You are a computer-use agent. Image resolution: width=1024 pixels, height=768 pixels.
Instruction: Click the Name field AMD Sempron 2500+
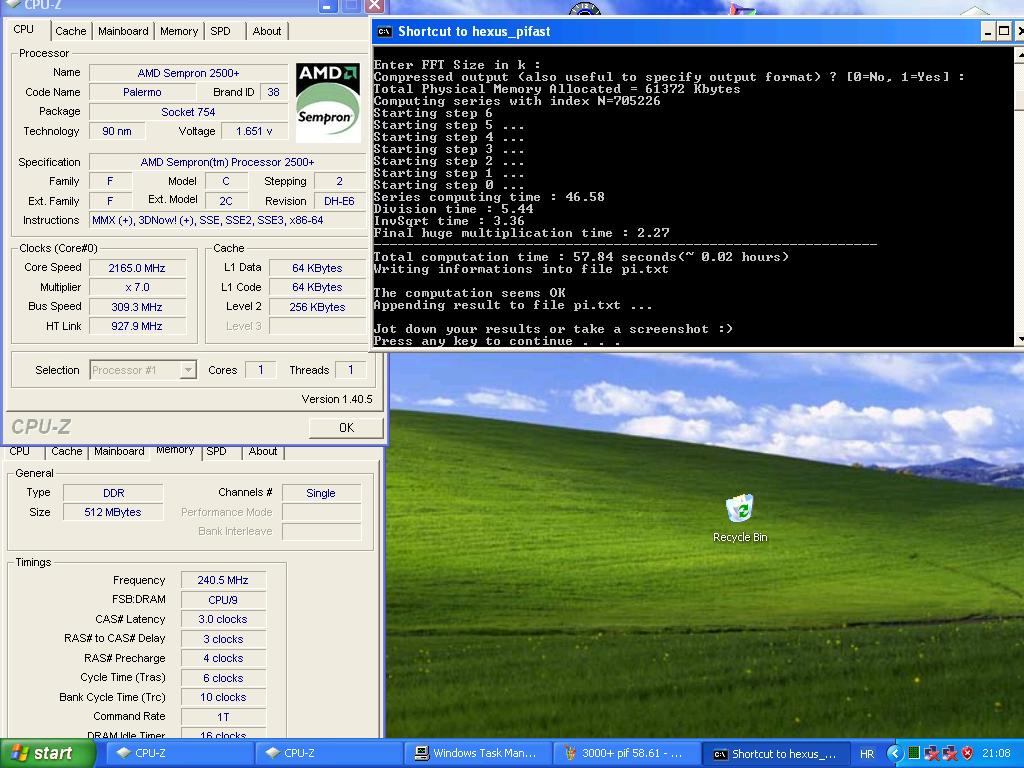(188, 73)
